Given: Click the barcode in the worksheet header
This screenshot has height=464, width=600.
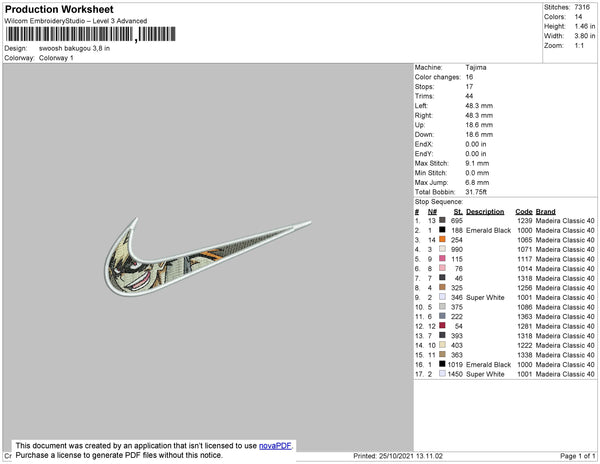Looking at the screenshot, I should click(91, 34).
